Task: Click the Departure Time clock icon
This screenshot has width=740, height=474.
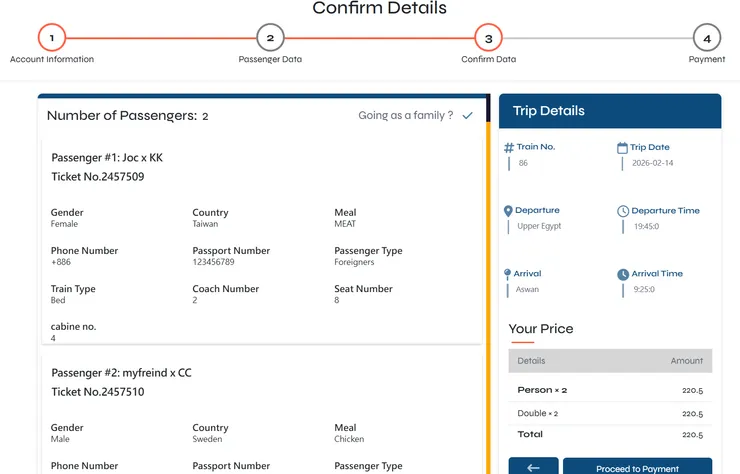Action: click(623, 211)
